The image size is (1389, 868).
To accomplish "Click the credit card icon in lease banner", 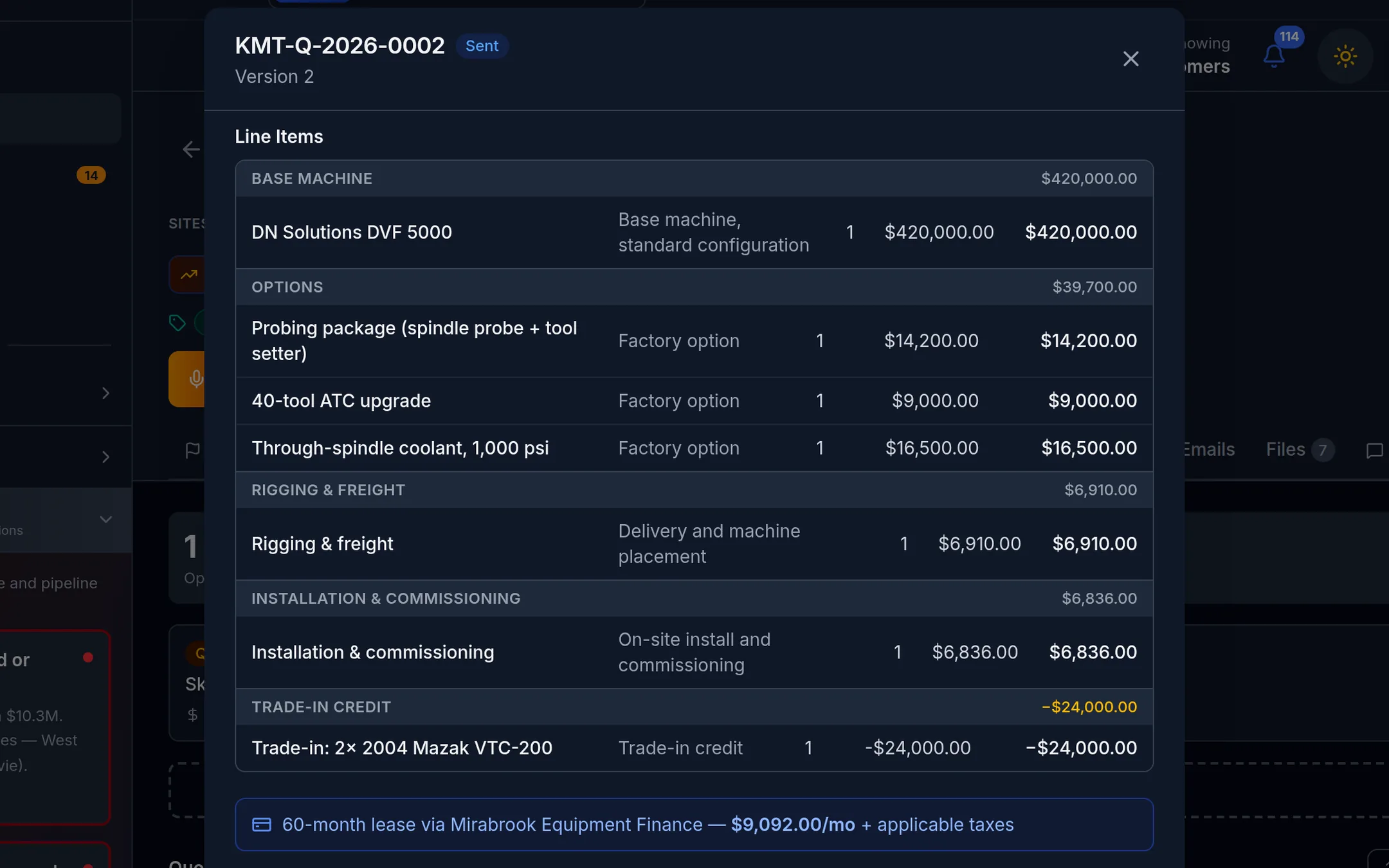I will (262, 824).
